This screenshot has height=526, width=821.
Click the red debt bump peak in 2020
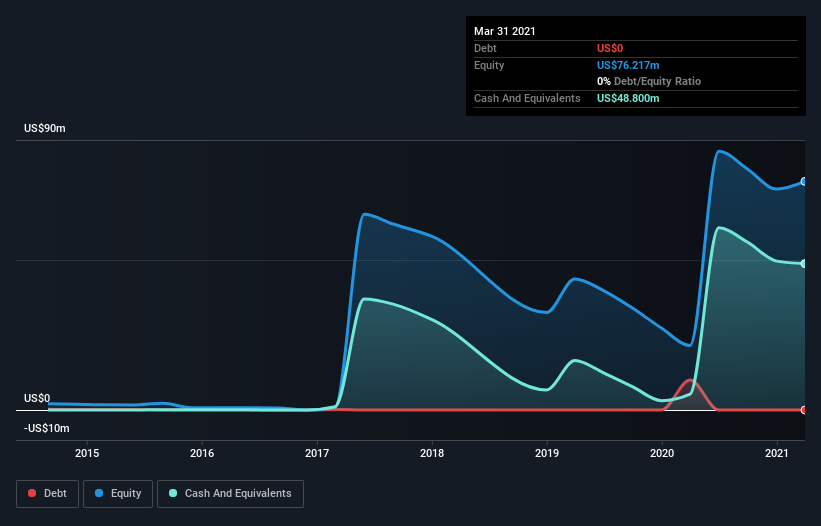click(691, 380)
